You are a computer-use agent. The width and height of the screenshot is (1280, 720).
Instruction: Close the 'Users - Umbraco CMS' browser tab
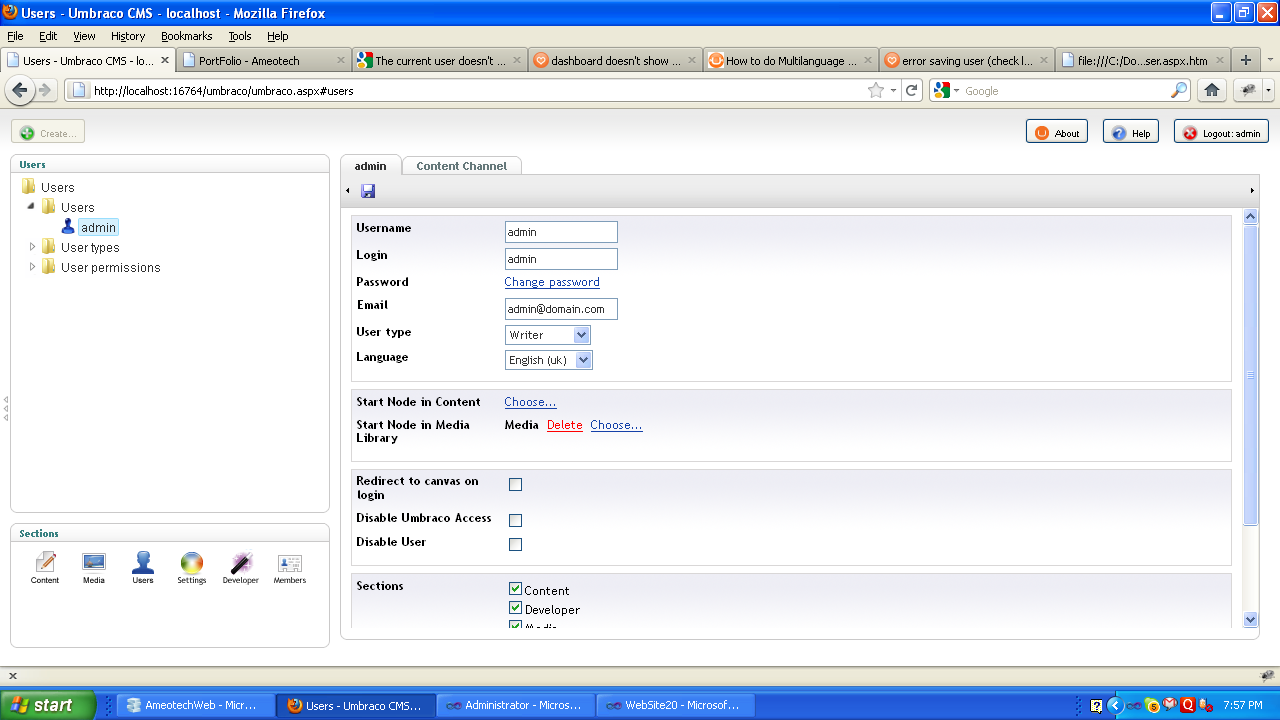(x=165, y=61)
